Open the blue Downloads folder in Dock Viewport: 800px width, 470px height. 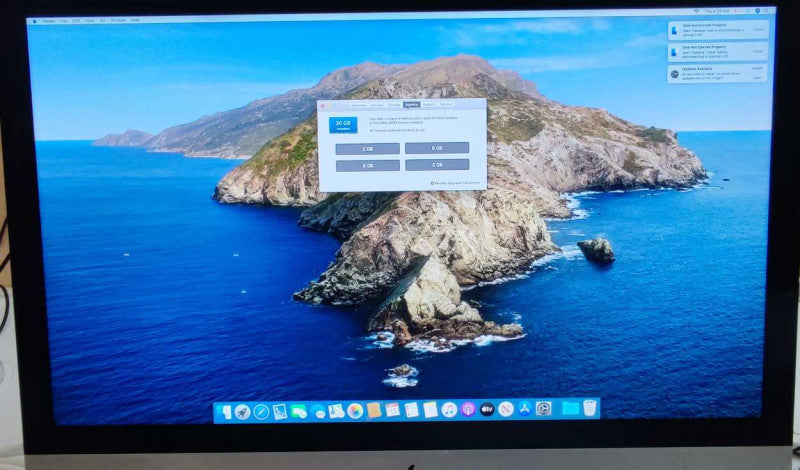pyautogui.click(x=570, y=408)
